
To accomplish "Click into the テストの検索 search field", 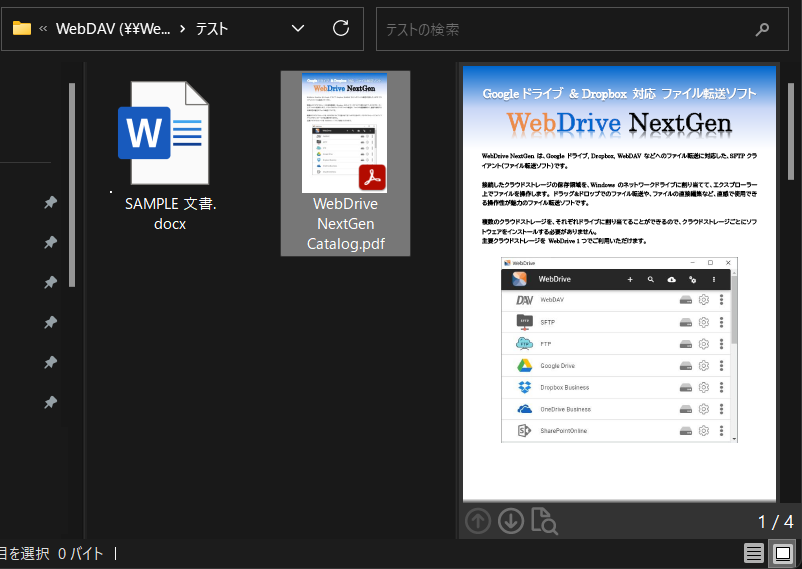I will [560, 29].
